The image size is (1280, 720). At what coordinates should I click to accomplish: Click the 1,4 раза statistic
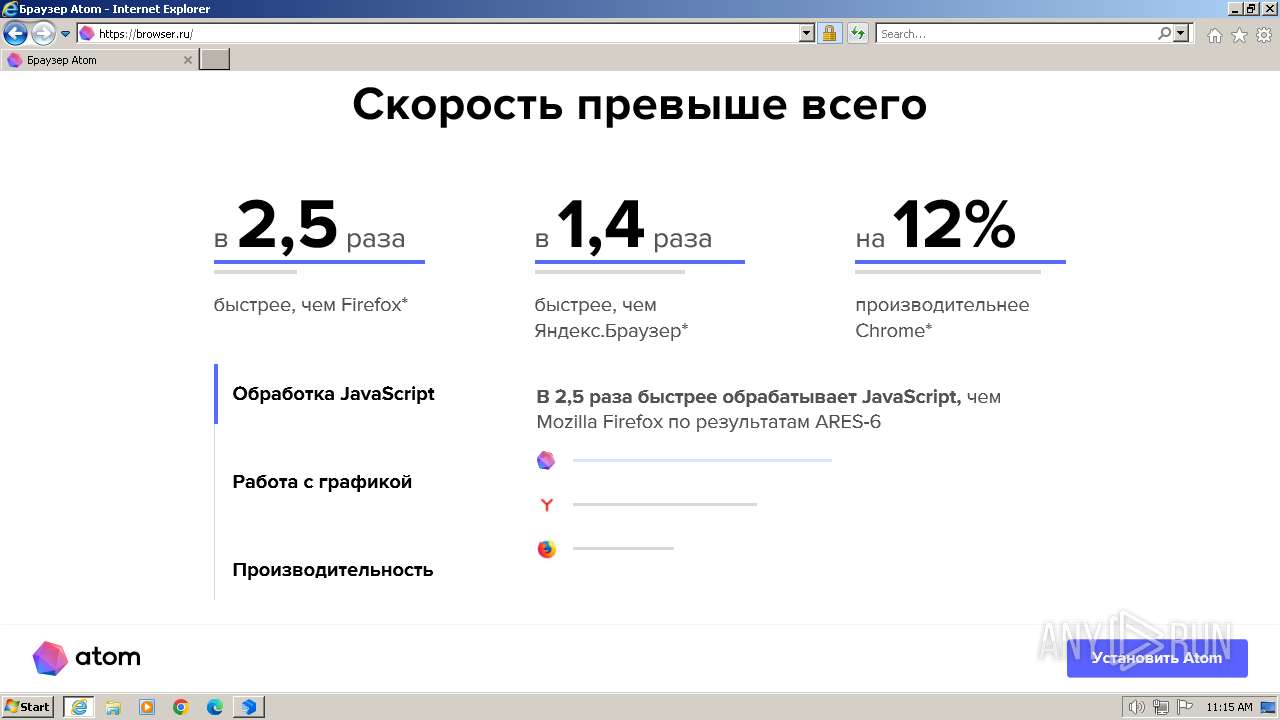click(x=624, y=226)
